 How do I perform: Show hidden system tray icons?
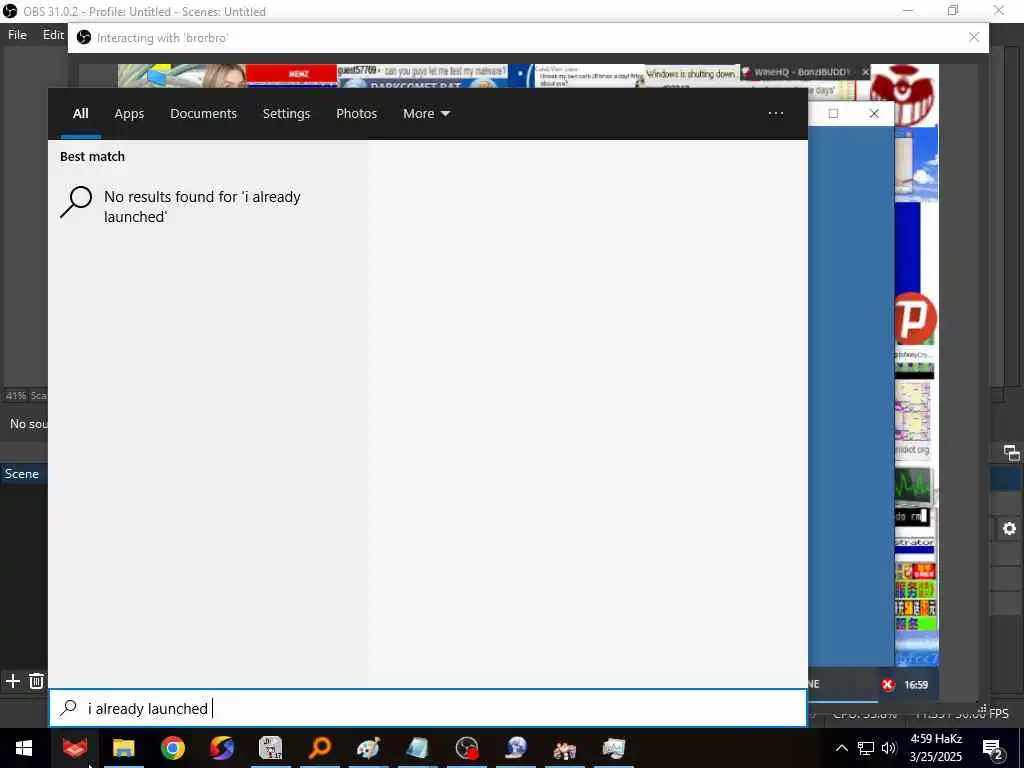(x=841, y=748)
